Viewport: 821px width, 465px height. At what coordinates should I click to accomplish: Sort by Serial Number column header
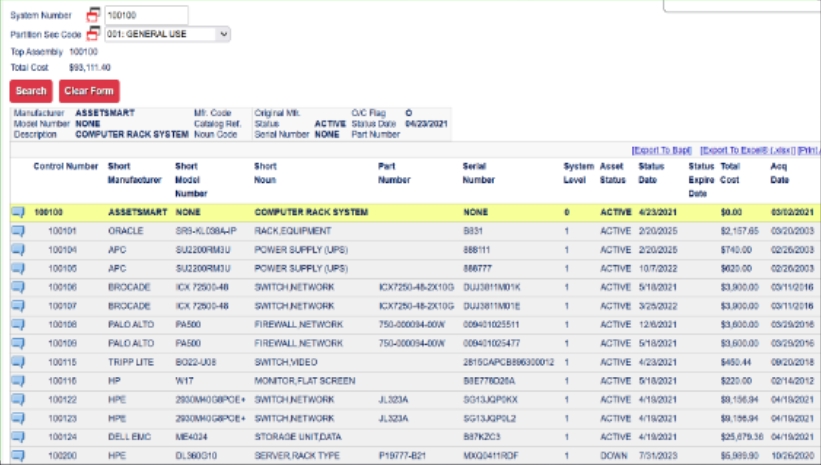[x=479, y=173]
